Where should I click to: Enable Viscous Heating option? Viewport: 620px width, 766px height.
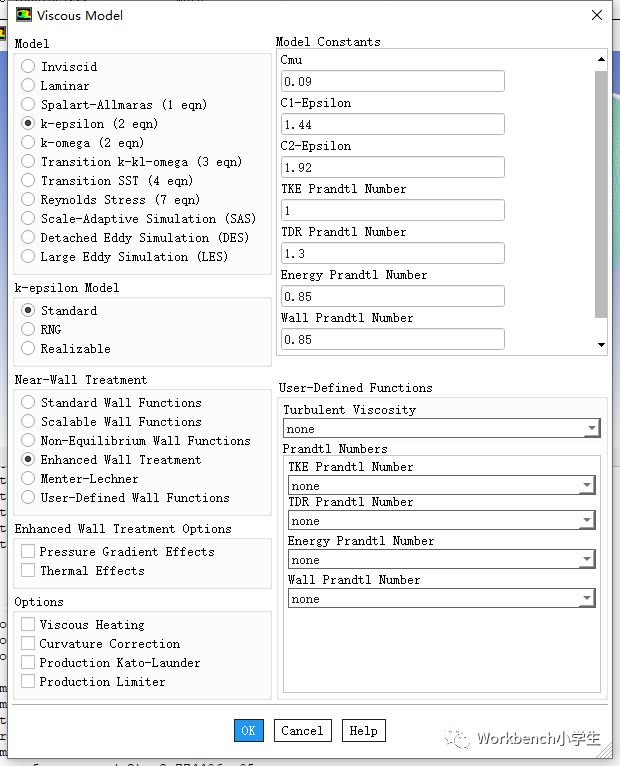[x=28, y=624]
